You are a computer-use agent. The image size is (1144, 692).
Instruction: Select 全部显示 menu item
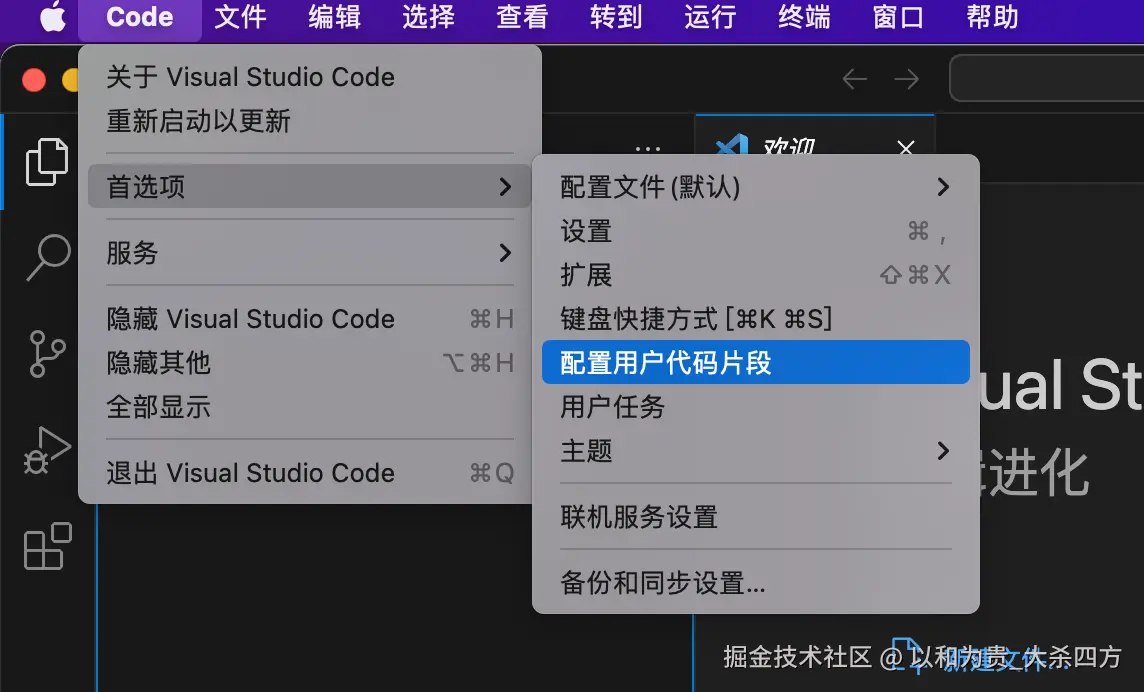(x=309, y=407)
